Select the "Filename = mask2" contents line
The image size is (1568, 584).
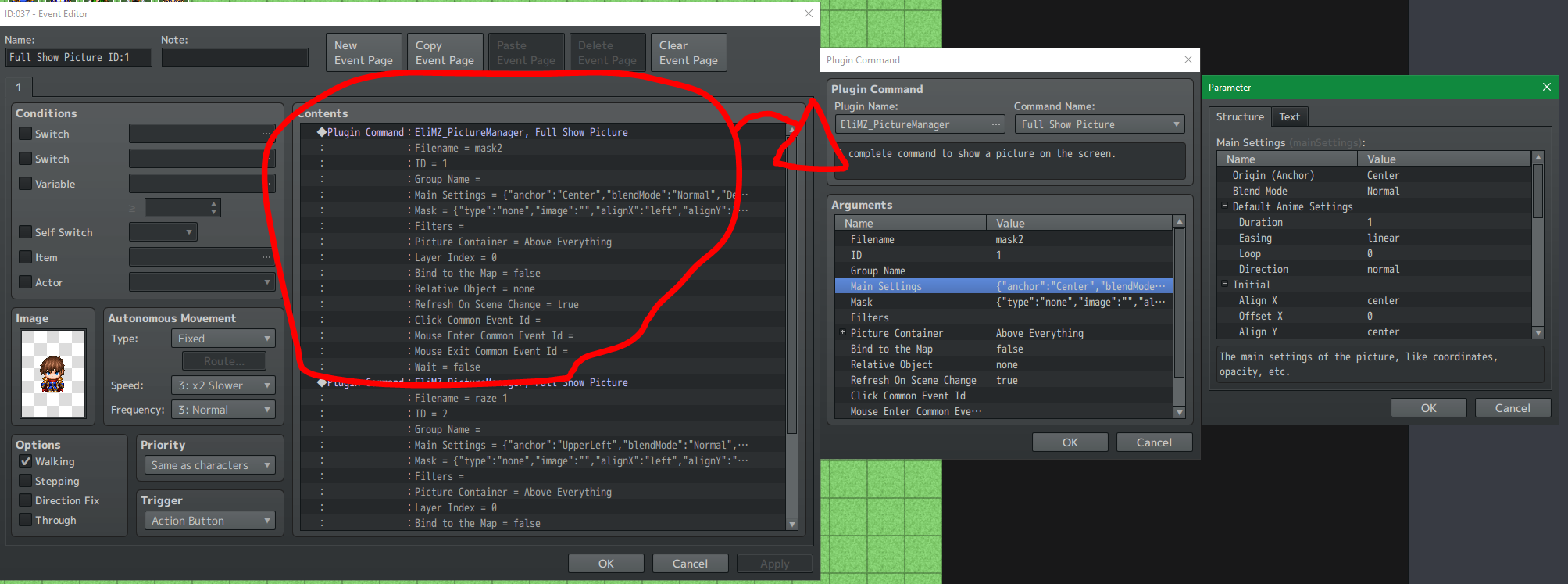543,148
